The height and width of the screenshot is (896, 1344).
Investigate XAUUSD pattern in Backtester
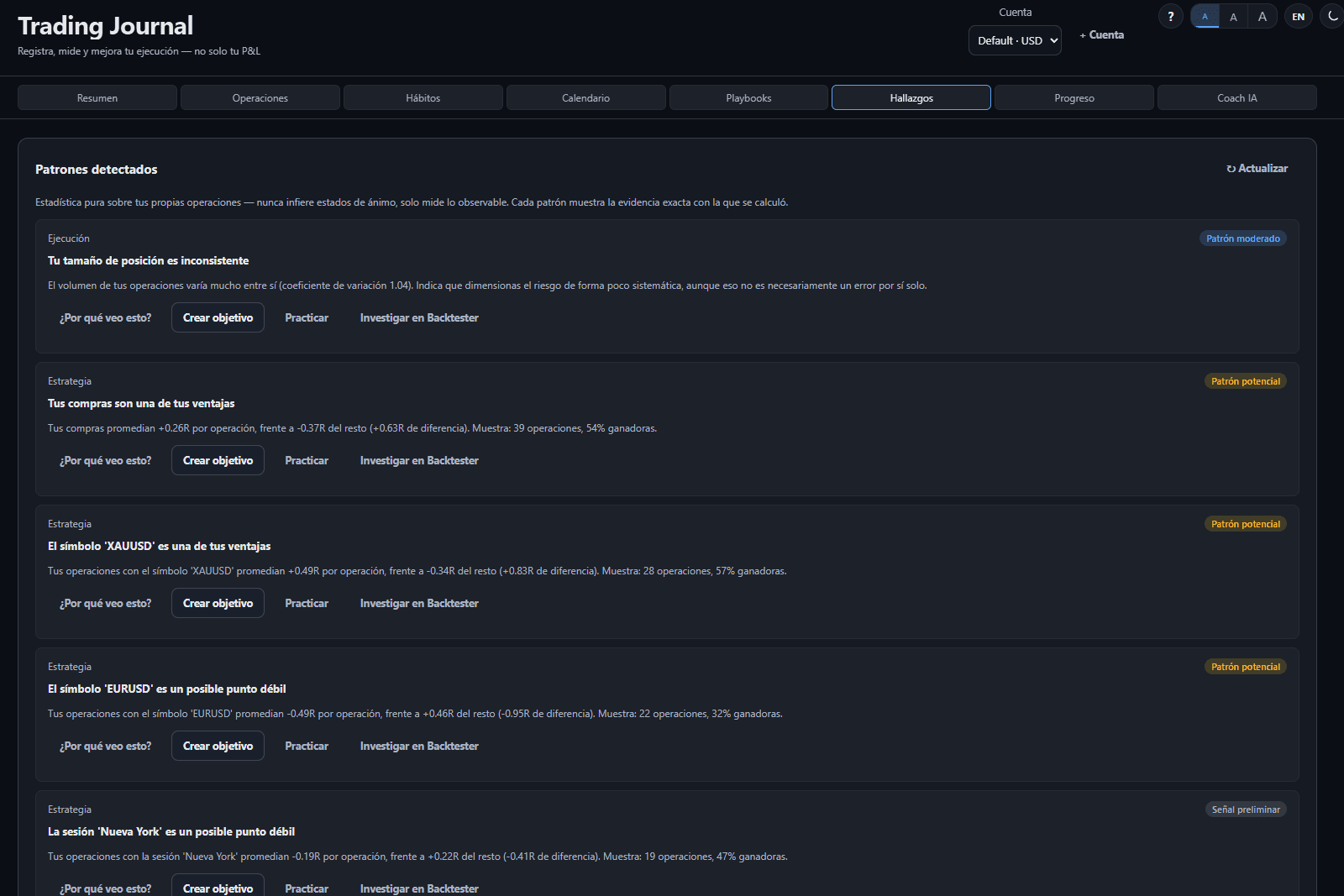coord(419,603)
